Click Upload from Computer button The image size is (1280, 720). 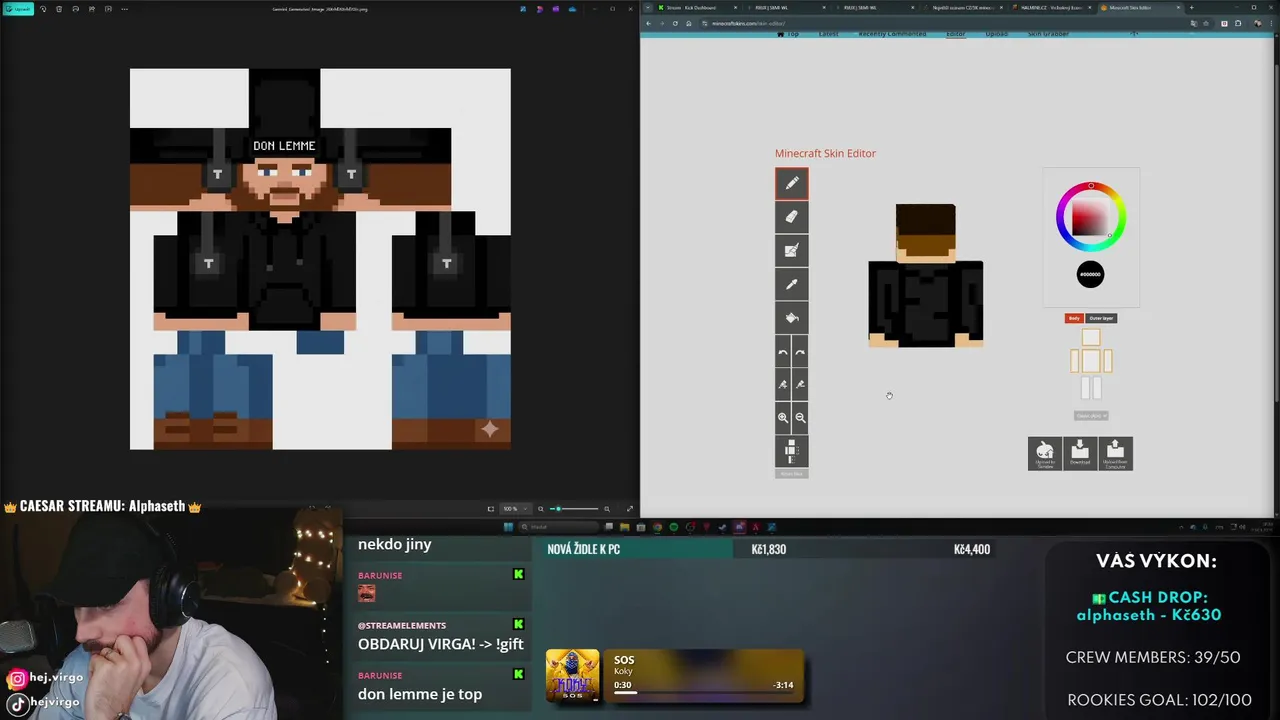click(x=1115, y=453)
